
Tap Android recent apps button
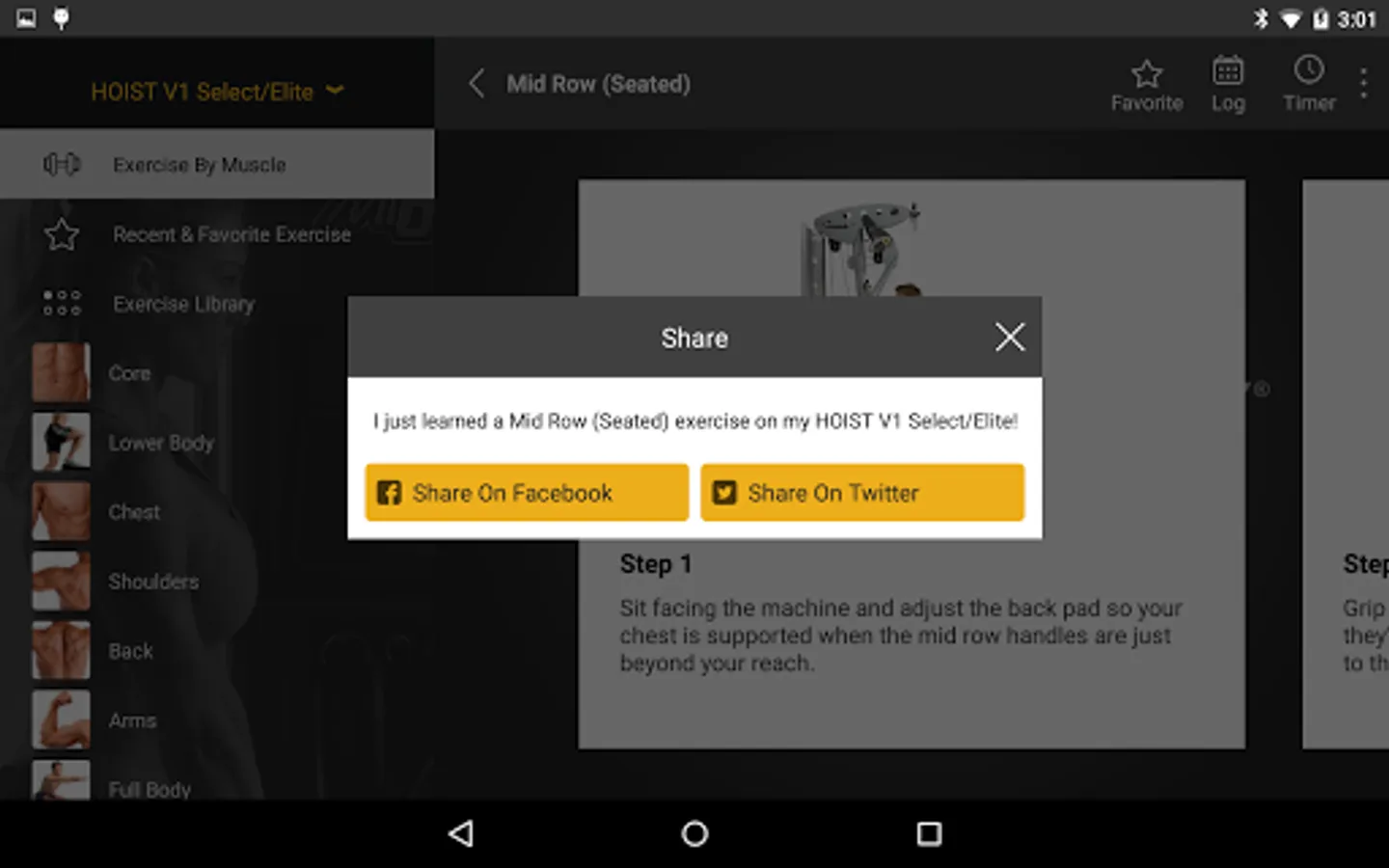pyautogui.click(x=929, y=833)
